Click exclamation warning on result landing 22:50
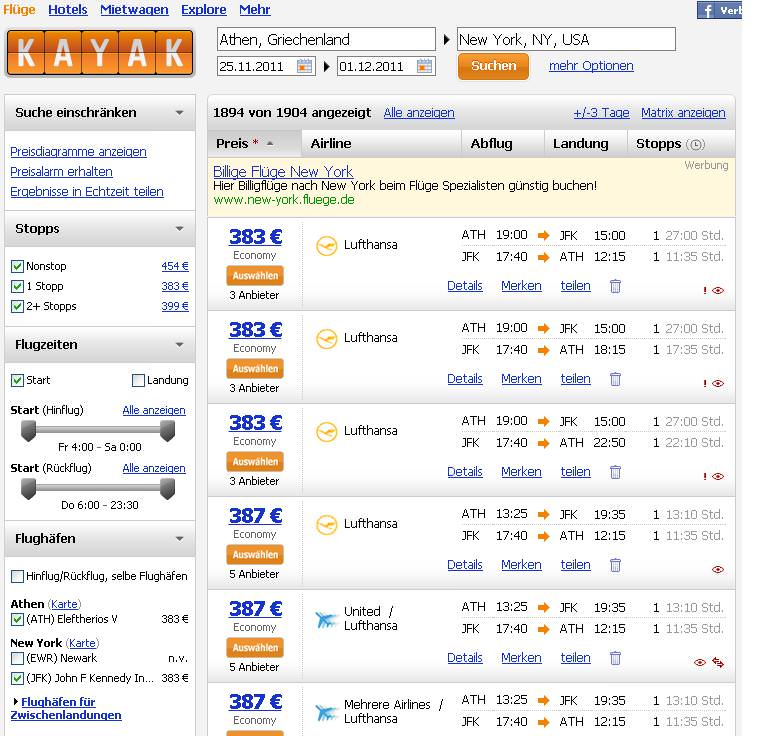The image size is (767, 736). point(705,476)
